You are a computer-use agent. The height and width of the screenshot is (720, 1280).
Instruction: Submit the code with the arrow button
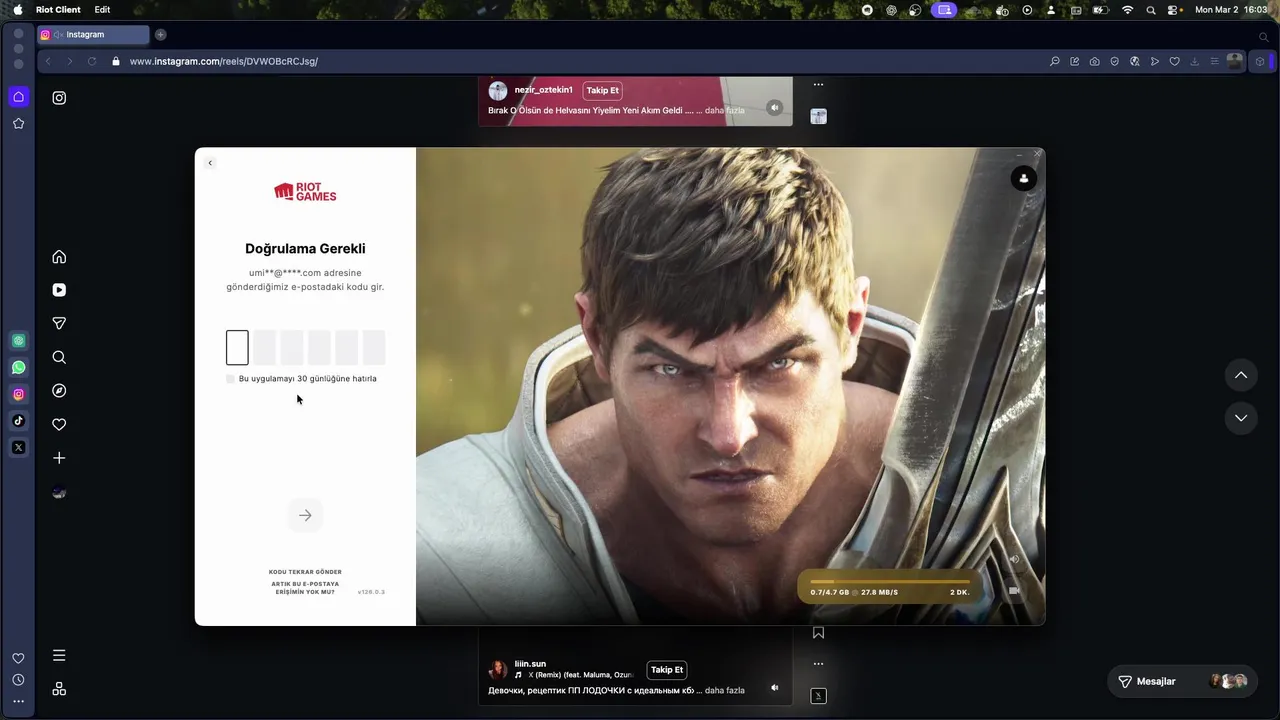coord(305,515)
